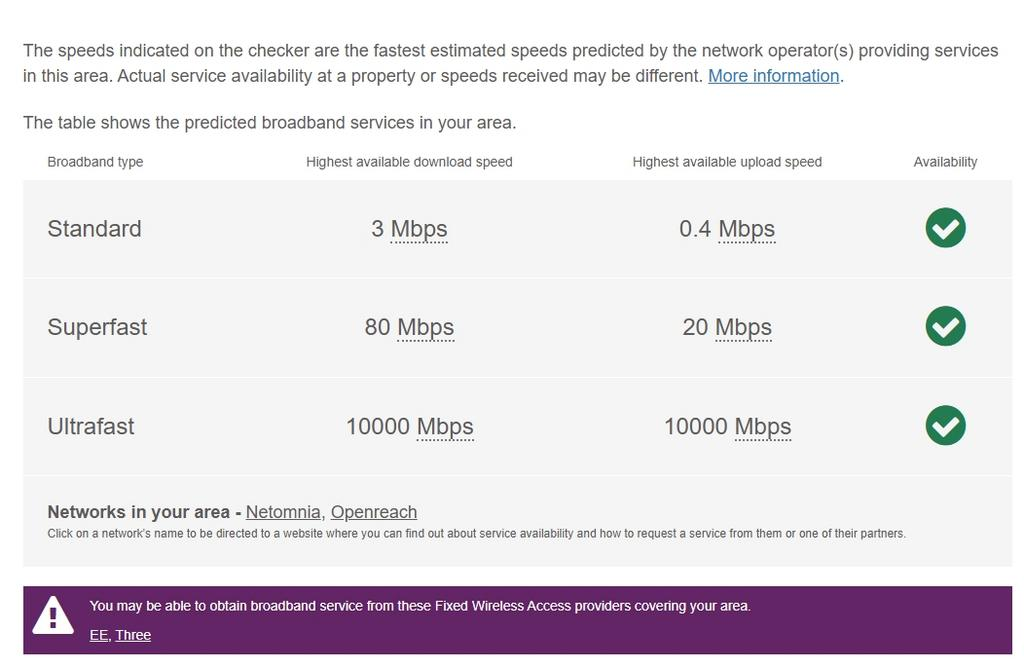Click Mbps abbreviation for Superfast download speed

coord(426,327)
